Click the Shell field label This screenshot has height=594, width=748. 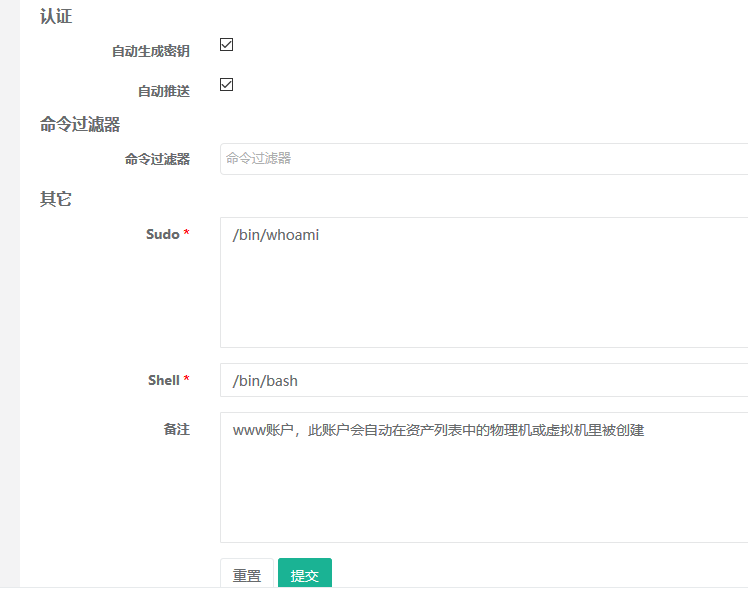[163, 380]
